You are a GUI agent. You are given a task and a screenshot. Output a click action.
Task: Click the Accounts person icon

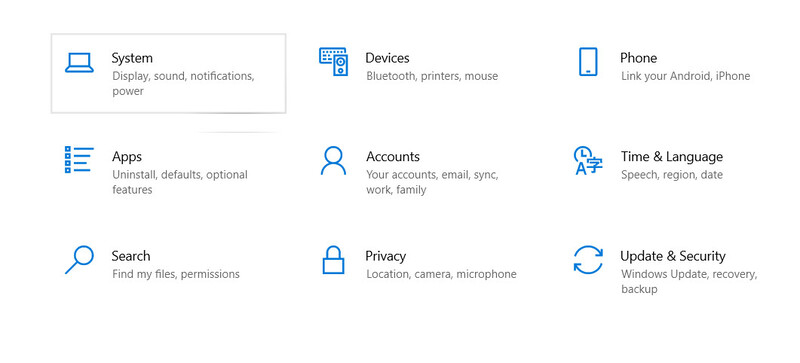point(333,161)
